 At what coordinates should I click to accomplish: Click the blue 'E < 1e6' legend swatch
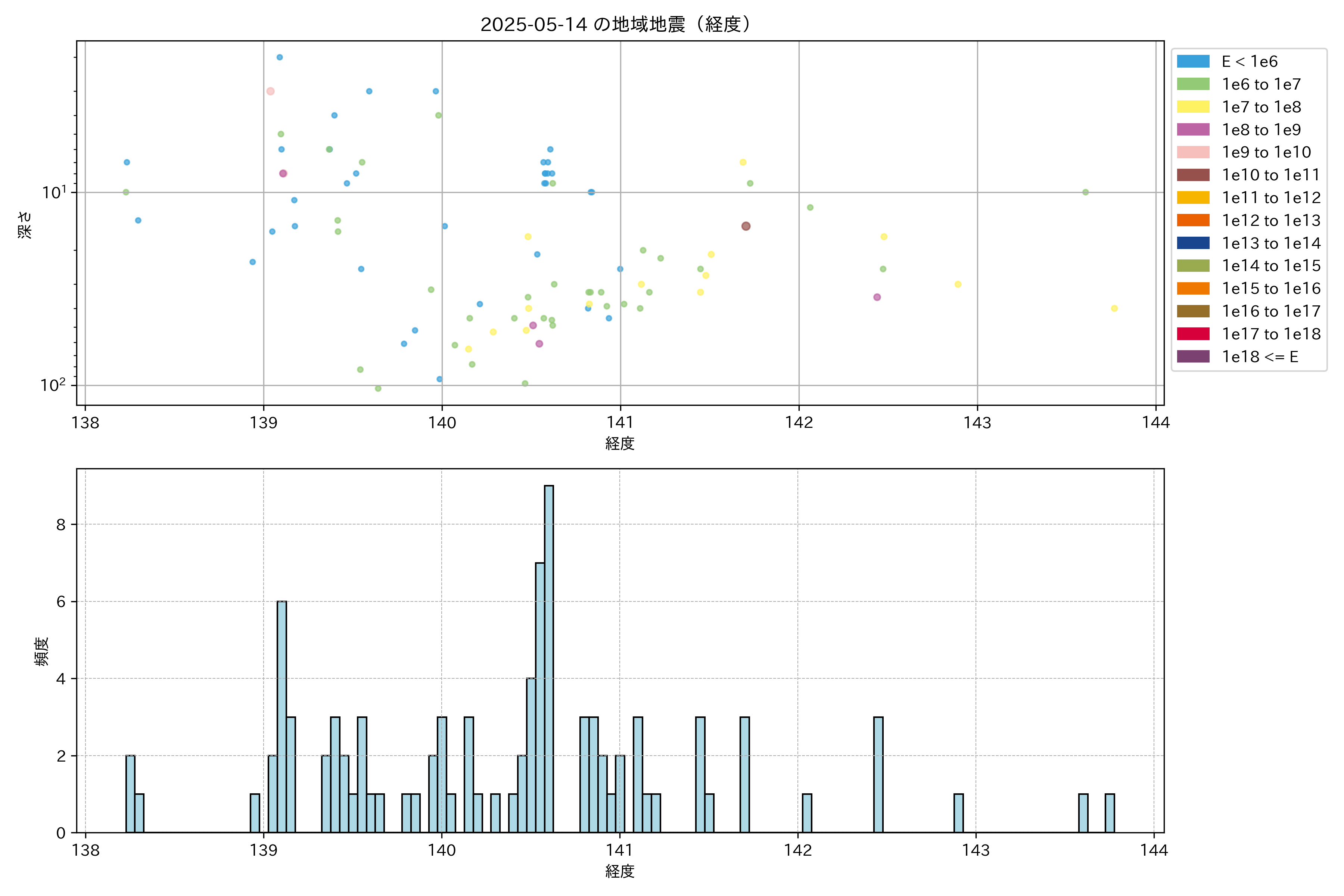pos(1193,62)
